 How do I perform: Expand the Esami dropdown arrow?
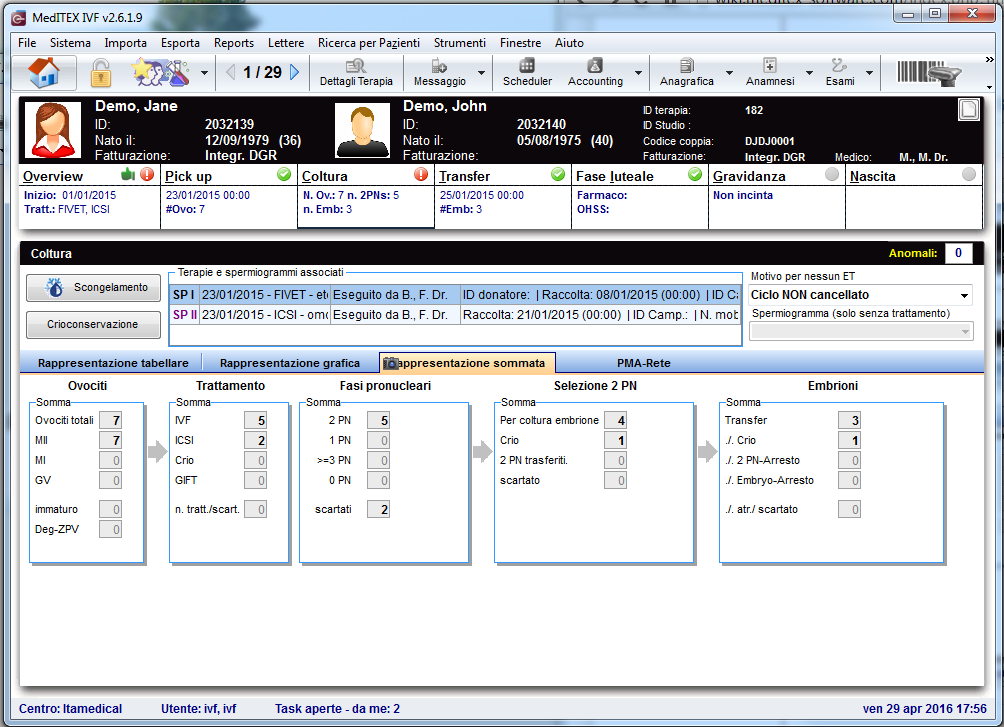[869, 73]
